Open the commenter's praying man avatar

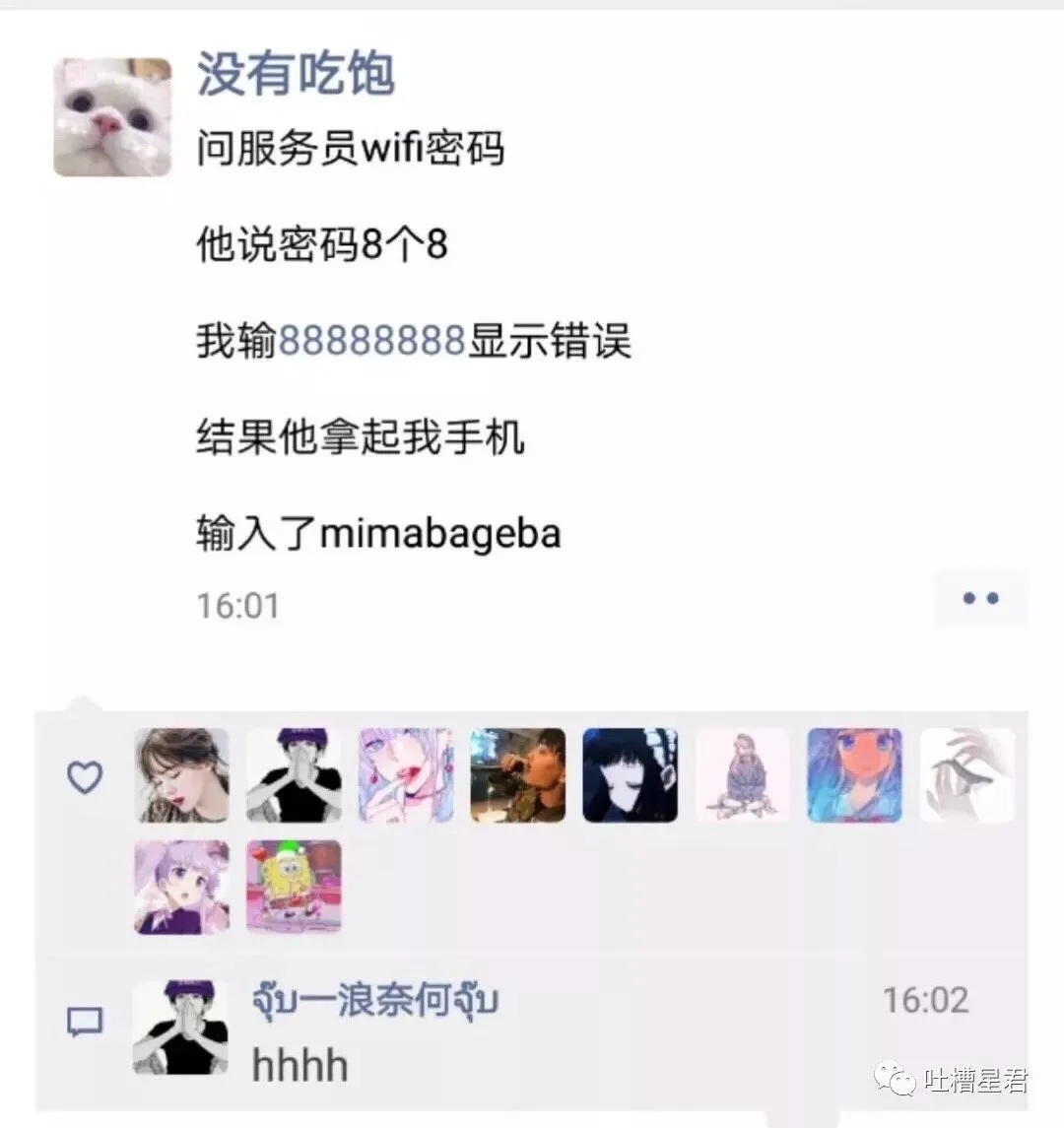tap(181, 1028)
